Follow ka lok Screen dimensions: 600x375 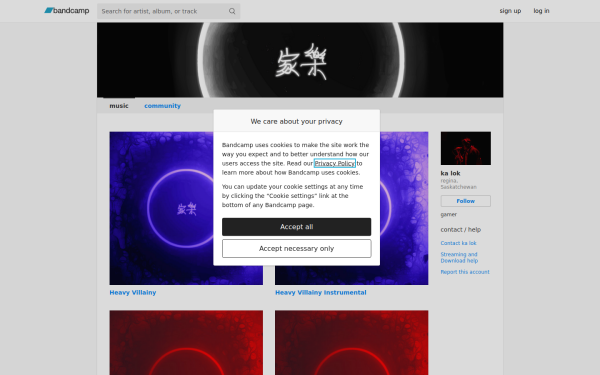tap(466, 201)
